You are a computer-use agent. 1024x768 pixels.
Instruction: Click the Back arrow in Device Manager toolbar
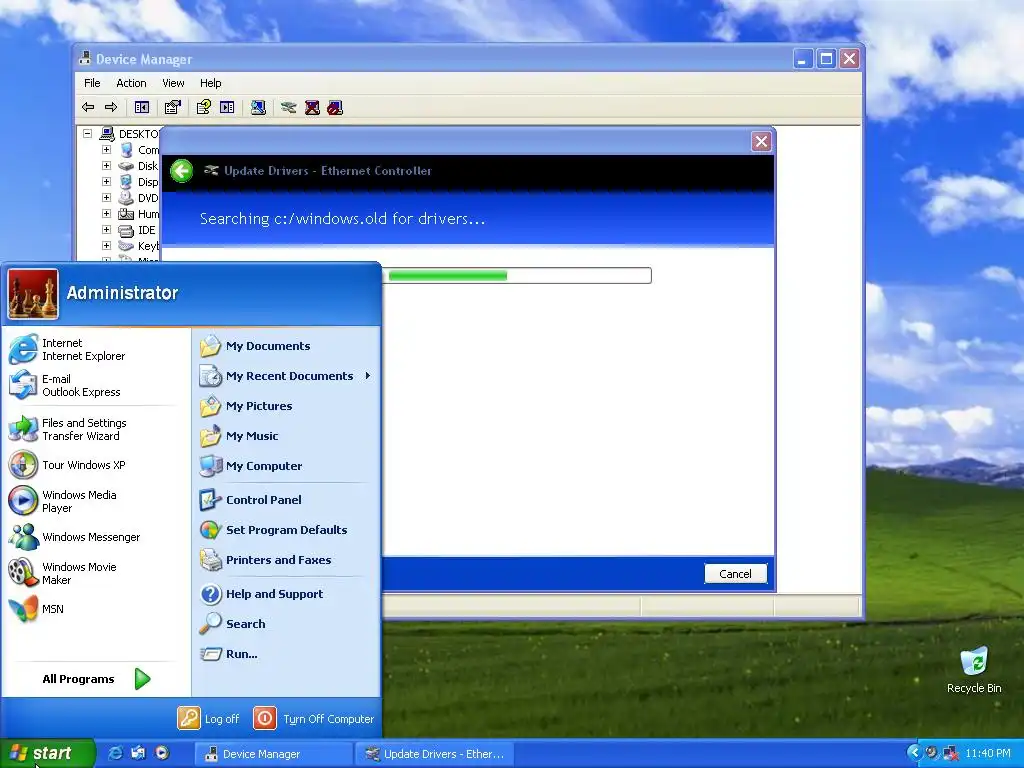click(x=88, y=107)
